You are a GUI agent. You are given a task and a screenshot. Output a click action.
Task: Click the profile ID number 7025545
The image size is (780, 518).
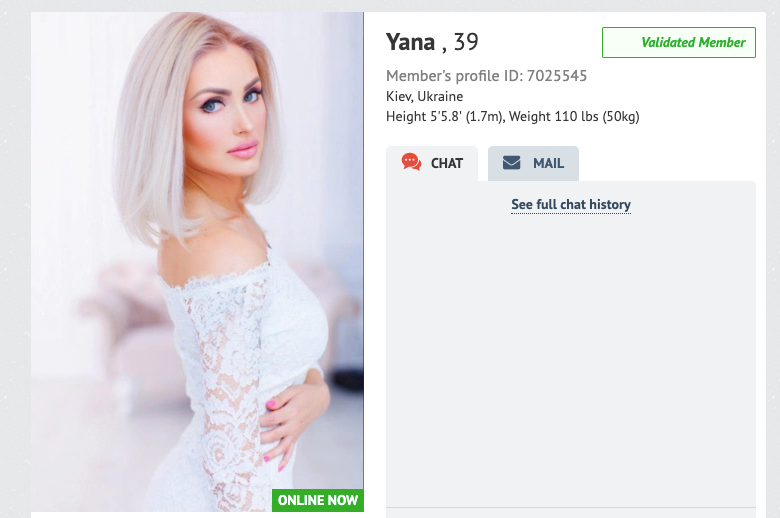[557, 76]
